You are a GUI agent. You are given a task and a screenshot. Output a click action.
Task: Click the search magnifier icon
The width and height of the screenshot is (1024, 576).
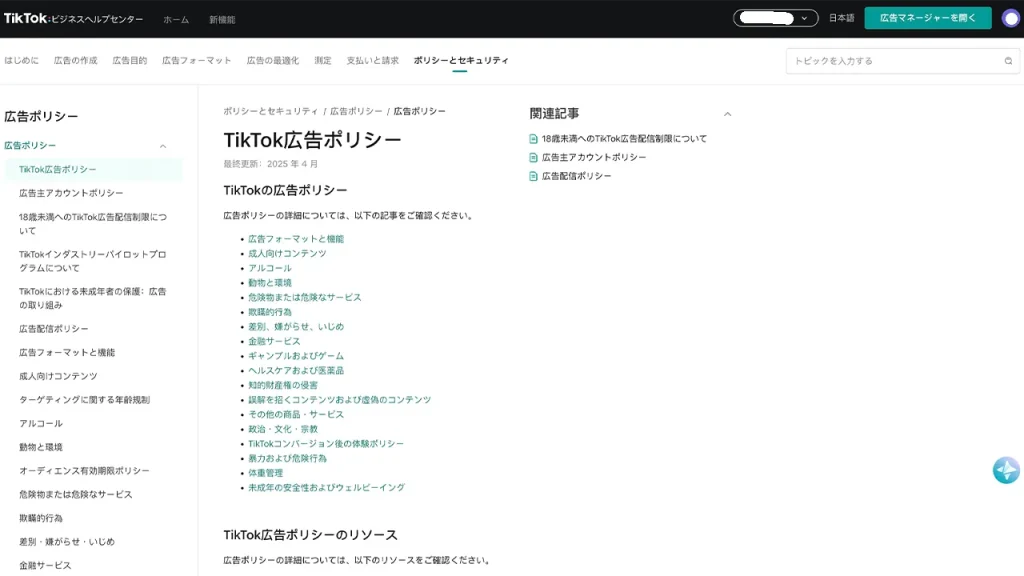pyautogui.click(x=1008, y=61)
